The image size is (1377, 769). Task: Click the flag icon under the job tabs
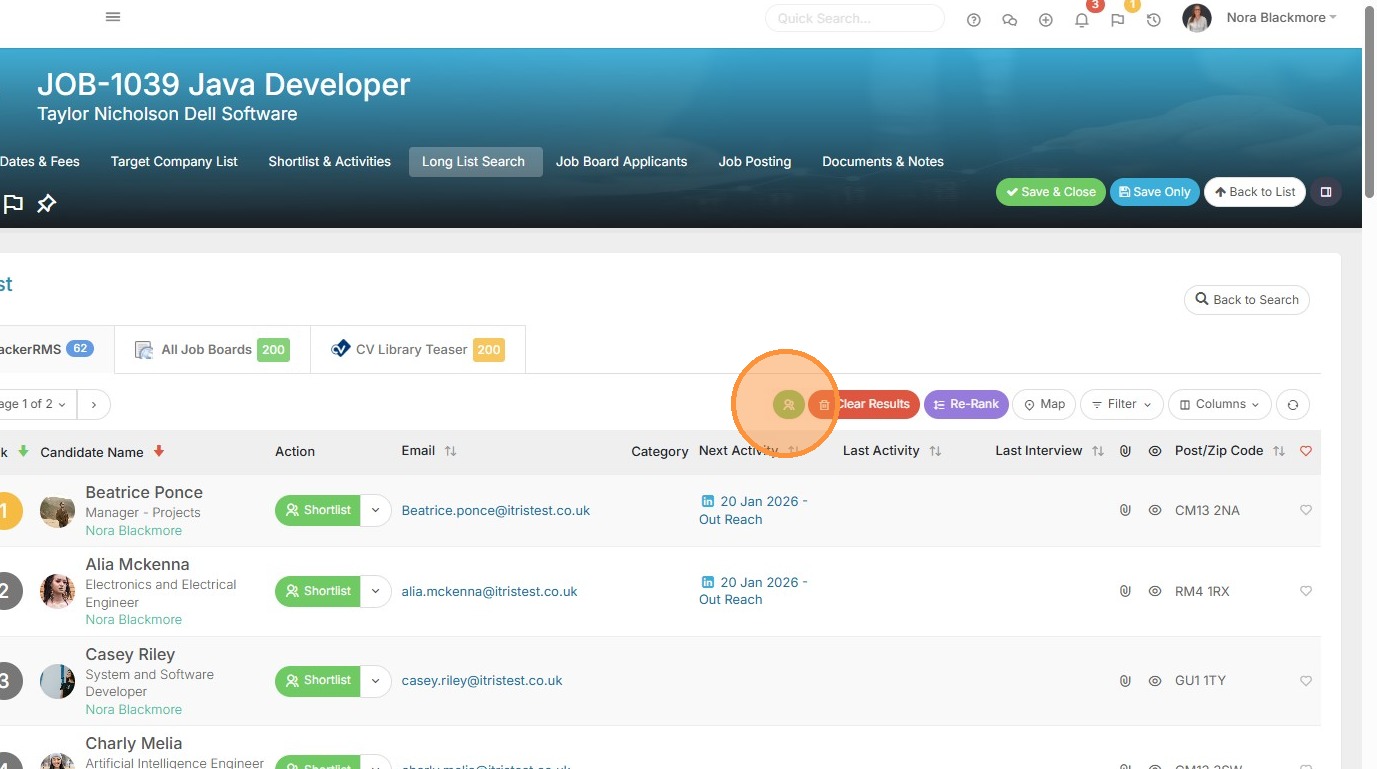click(13, 204)
